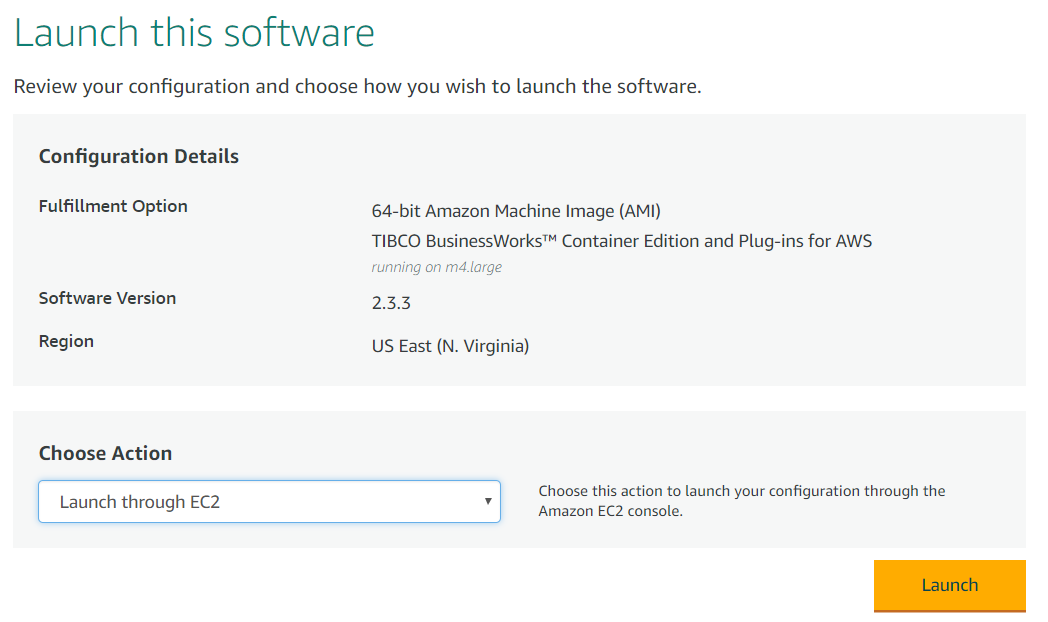Click the Amazon EC2 console text
This screenshot has height=622, width=1048.
click(x=610, y=511)
